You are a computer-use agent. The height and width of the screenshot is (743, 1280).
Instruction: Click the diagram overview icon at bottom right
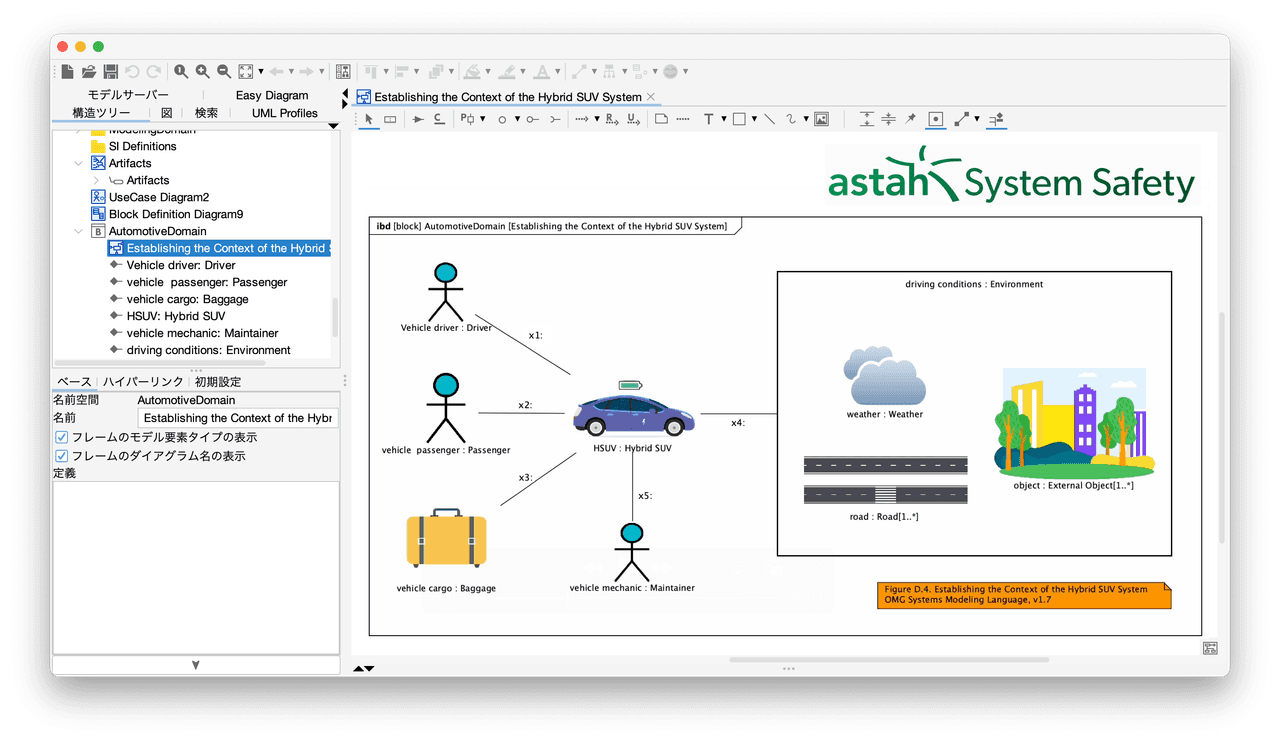[1210, 648]
